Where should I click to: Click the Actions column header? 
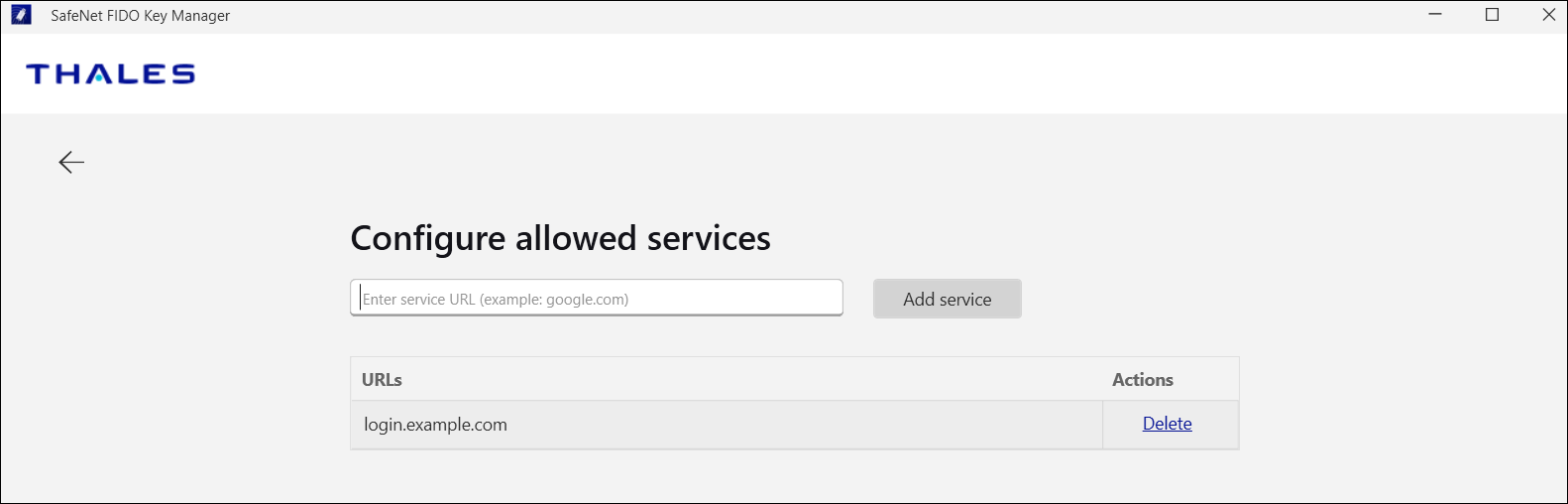[x=1142, y=380]
